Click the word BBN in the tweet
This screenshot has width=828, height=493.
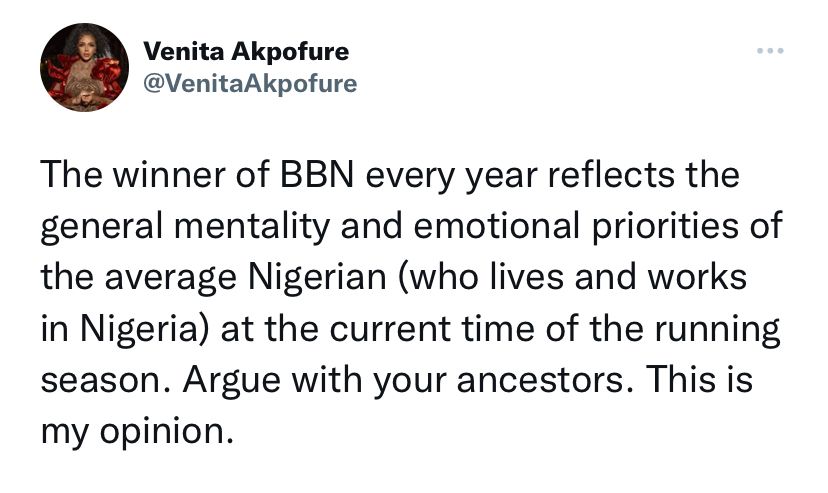317,175
